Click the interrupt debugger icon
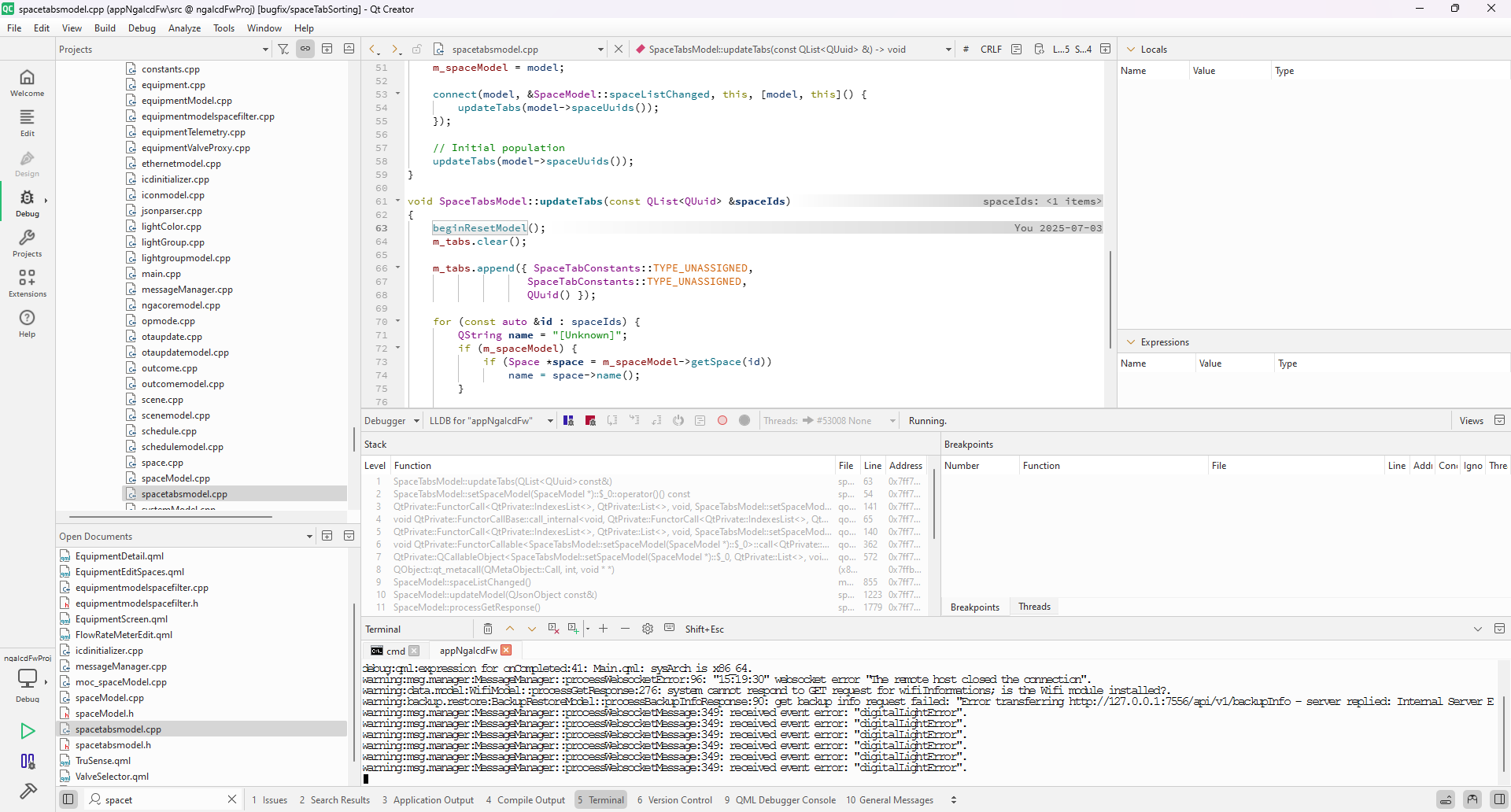The width and height of the screenshot is (1511, 812). point(568,421)
